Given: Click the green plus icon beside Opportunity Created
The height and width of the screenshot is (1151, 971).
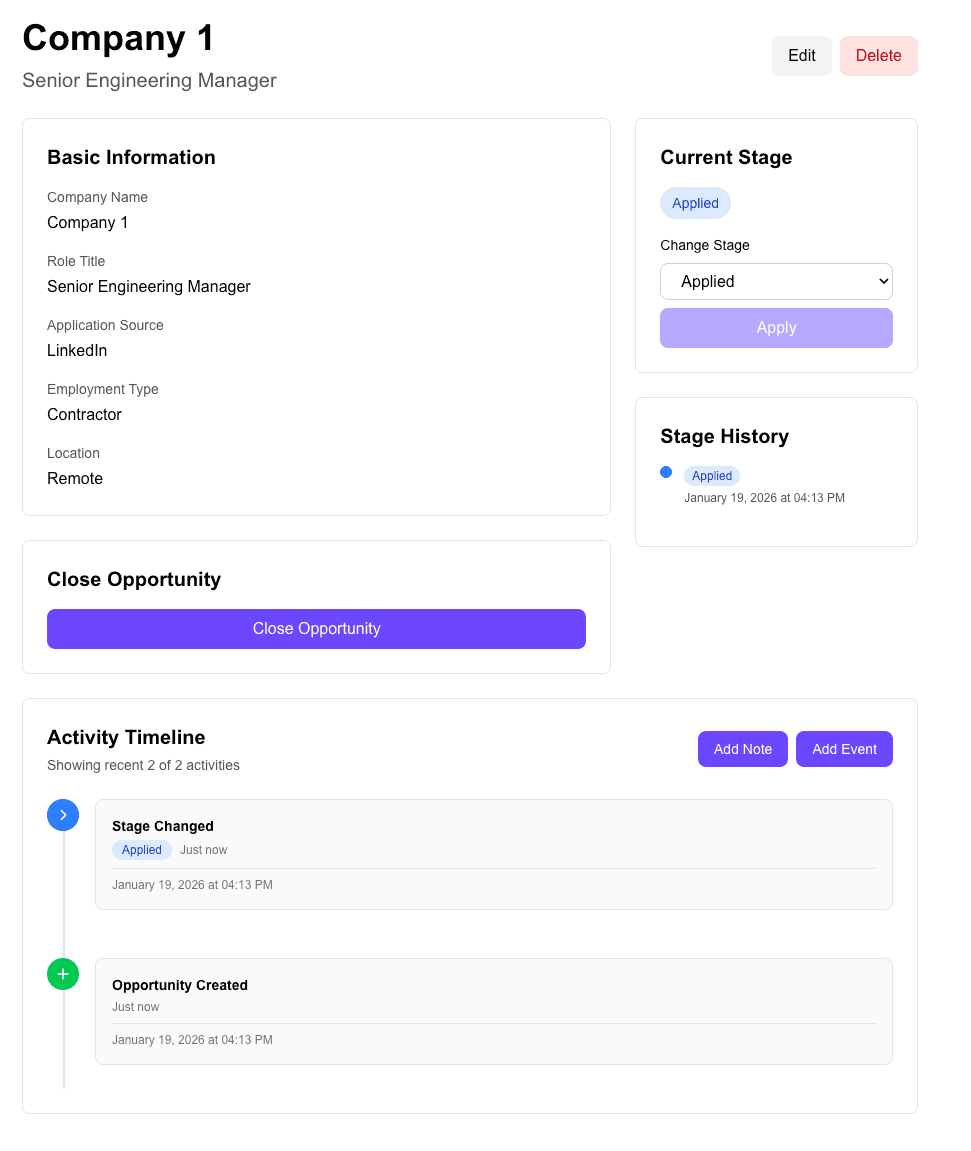Looking at the screenshot, I should [63, 973].
